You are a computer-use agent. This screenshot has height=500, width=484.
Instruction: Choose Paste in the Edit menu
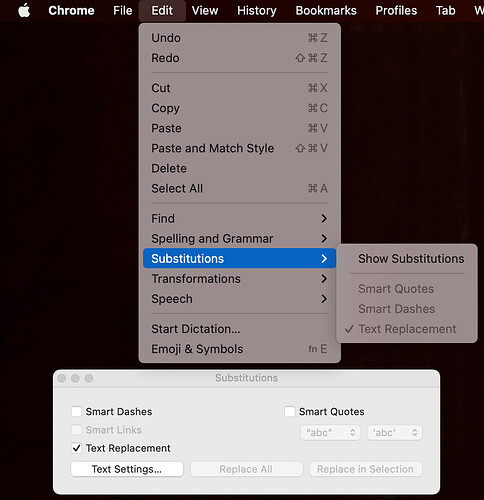pyautogui.click(x=239, y=128)
